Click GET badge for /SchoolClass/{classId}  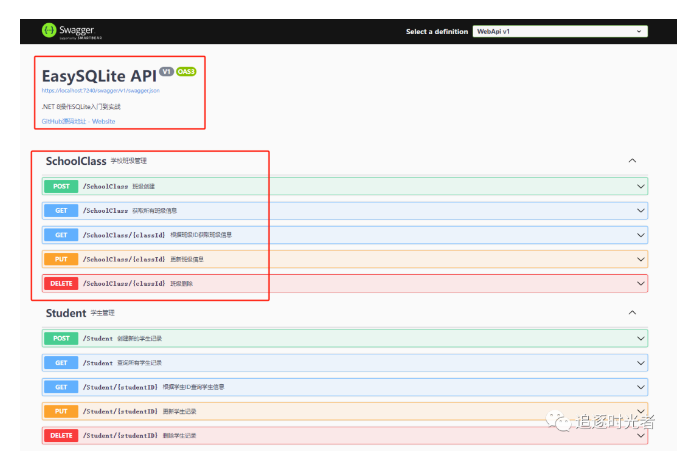(x=61, y=235)
